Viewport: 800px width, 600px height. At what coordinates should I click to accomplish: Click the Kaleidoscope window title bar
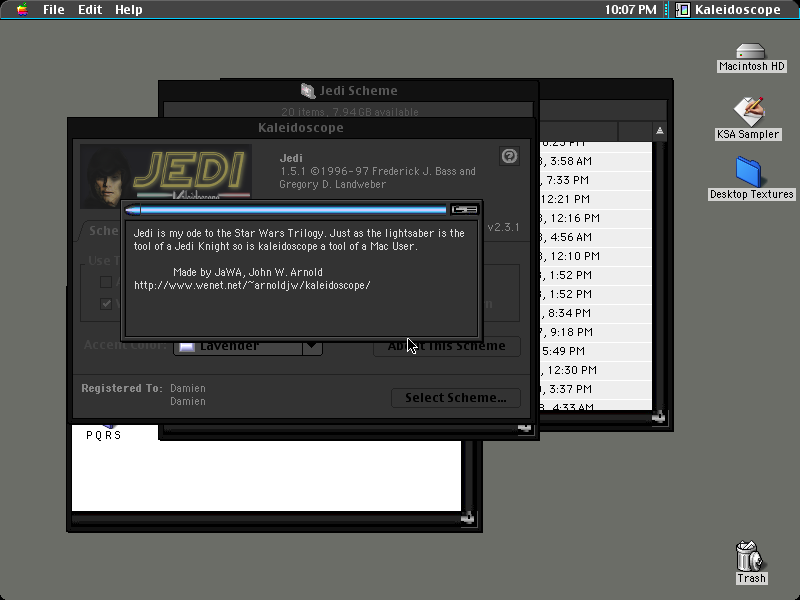(x=301, y=128)
